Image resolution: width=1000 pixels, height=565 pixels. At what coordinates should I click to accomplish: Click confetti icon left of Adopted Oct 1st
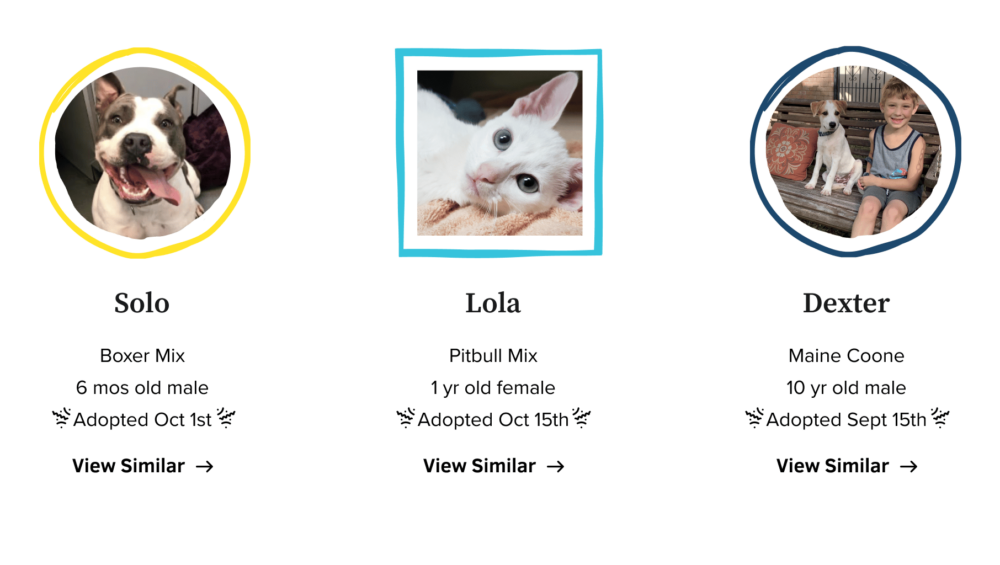61,418
